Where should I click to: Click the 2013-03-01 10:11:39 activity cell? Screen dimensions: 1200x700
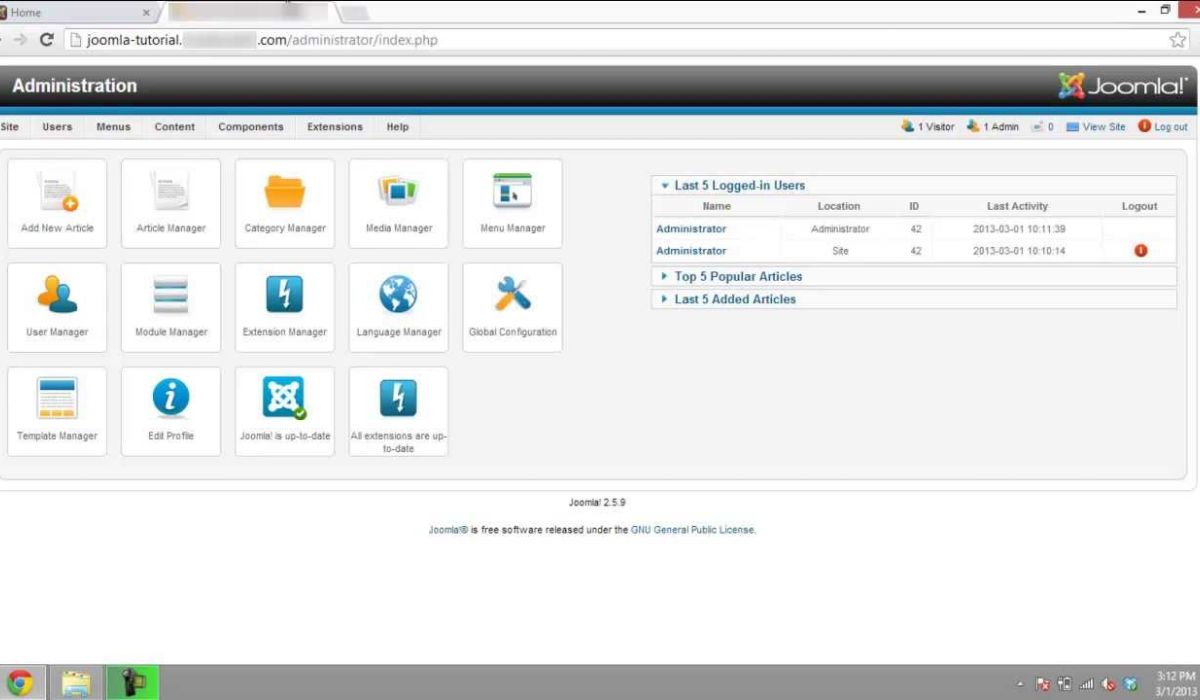pyautogui.click(x=1018, y=229)
